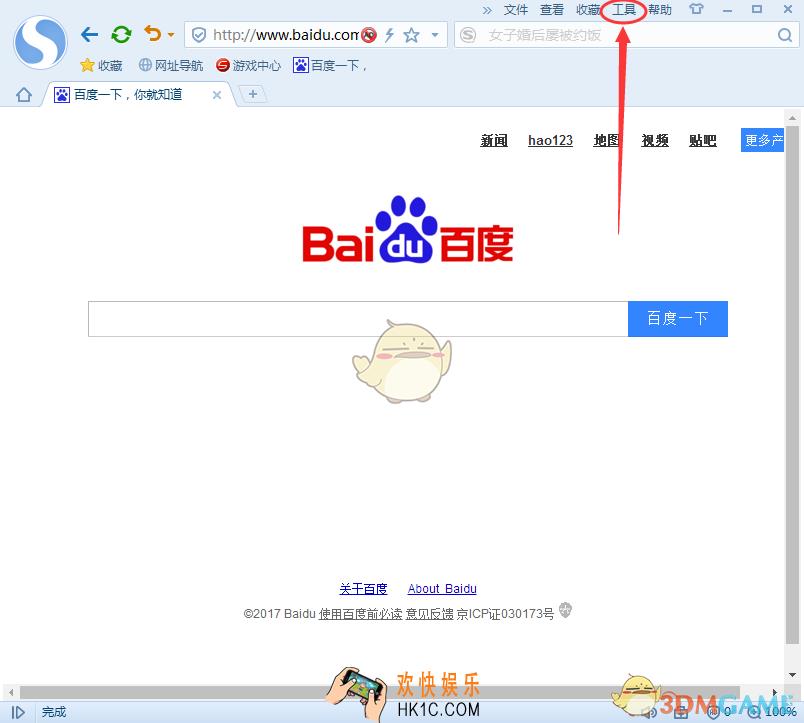Open the 工具 menu
This screenshot has height=723, width=804.
(624, 10)
